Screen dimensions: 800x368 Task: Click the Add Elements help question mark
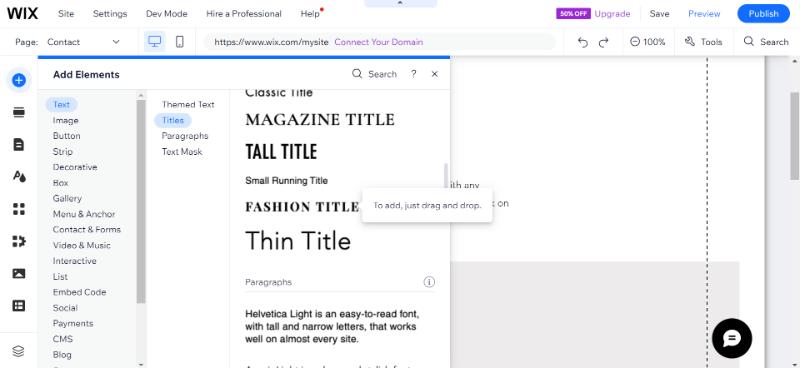414,74
